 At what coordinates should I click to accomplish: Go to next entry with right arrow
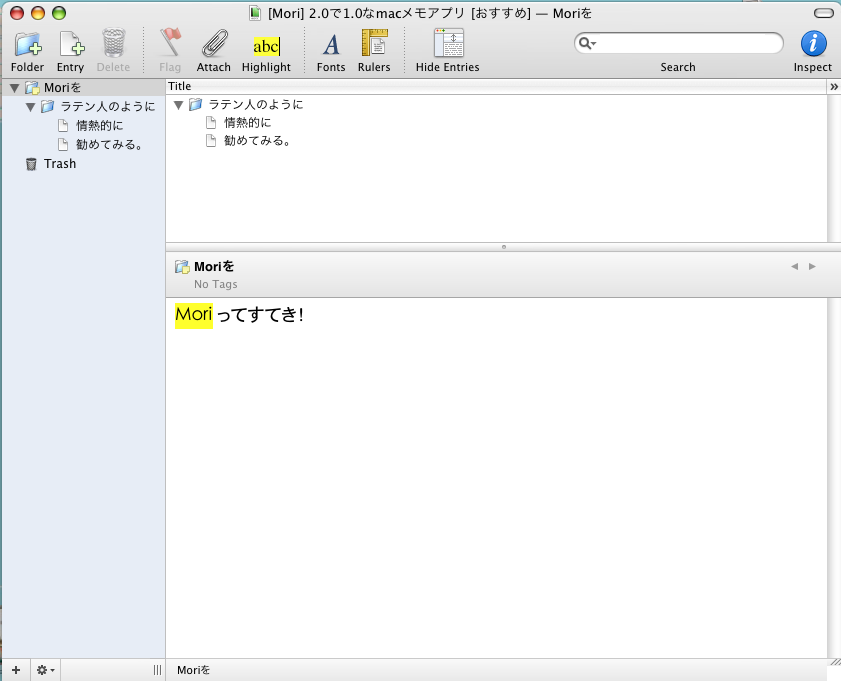click(x=812, y=266)
